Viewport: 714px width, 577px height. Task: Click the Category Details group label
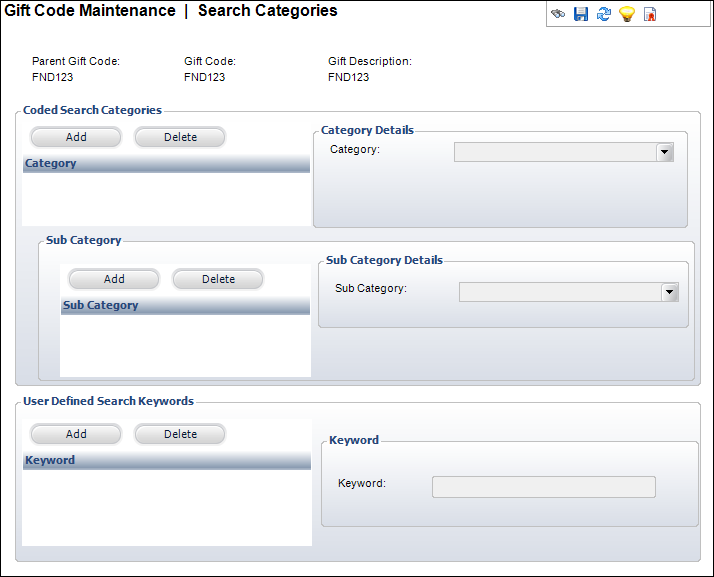(367, 130)
